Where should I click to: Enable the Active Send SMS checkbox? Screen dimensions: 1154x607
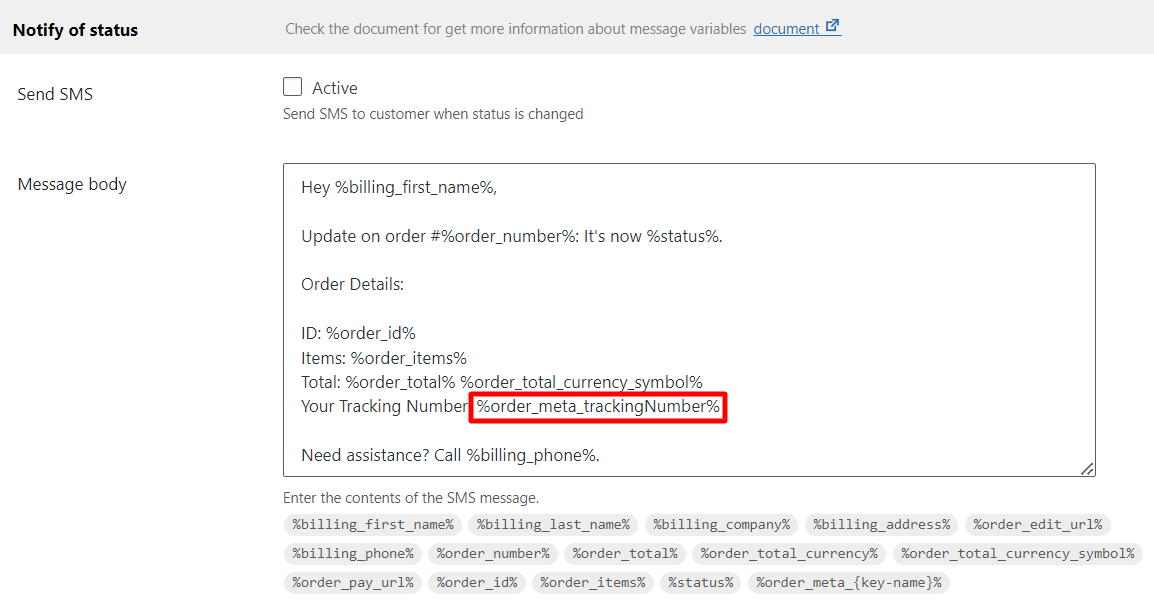[292, 87]
